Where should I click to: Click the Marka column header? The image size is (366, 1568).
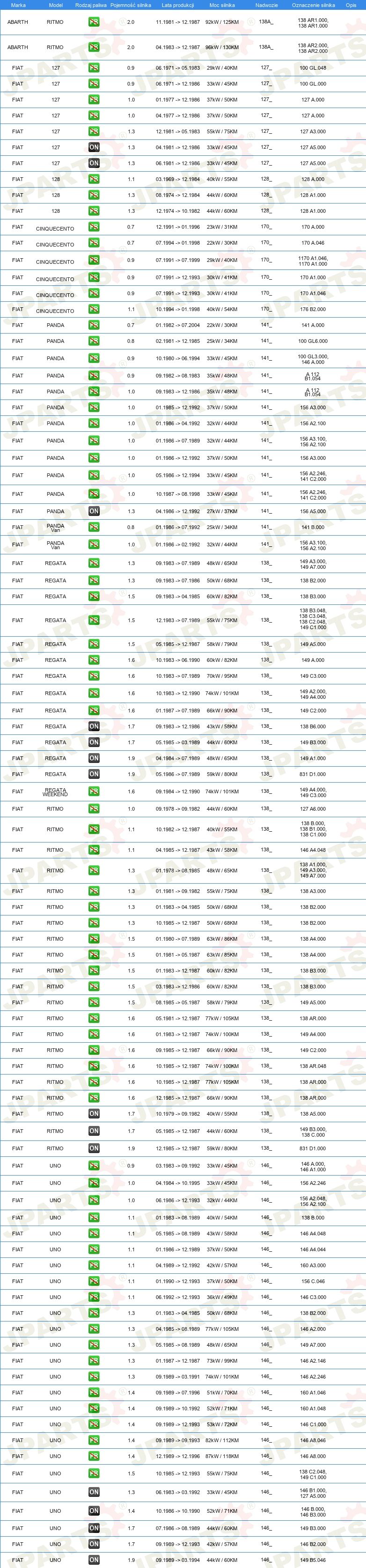(x=18, y=5)
